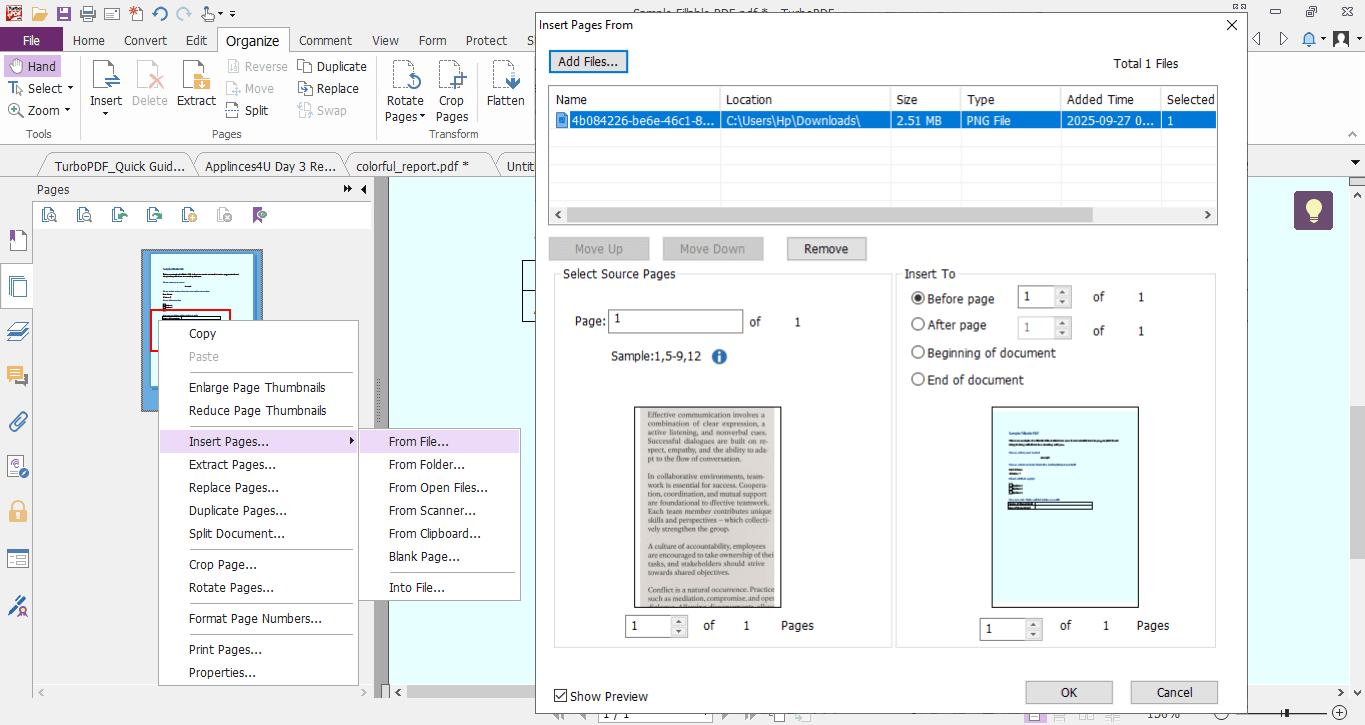Click in the source Page number field

pyautogui.click(x=675, y=321)
